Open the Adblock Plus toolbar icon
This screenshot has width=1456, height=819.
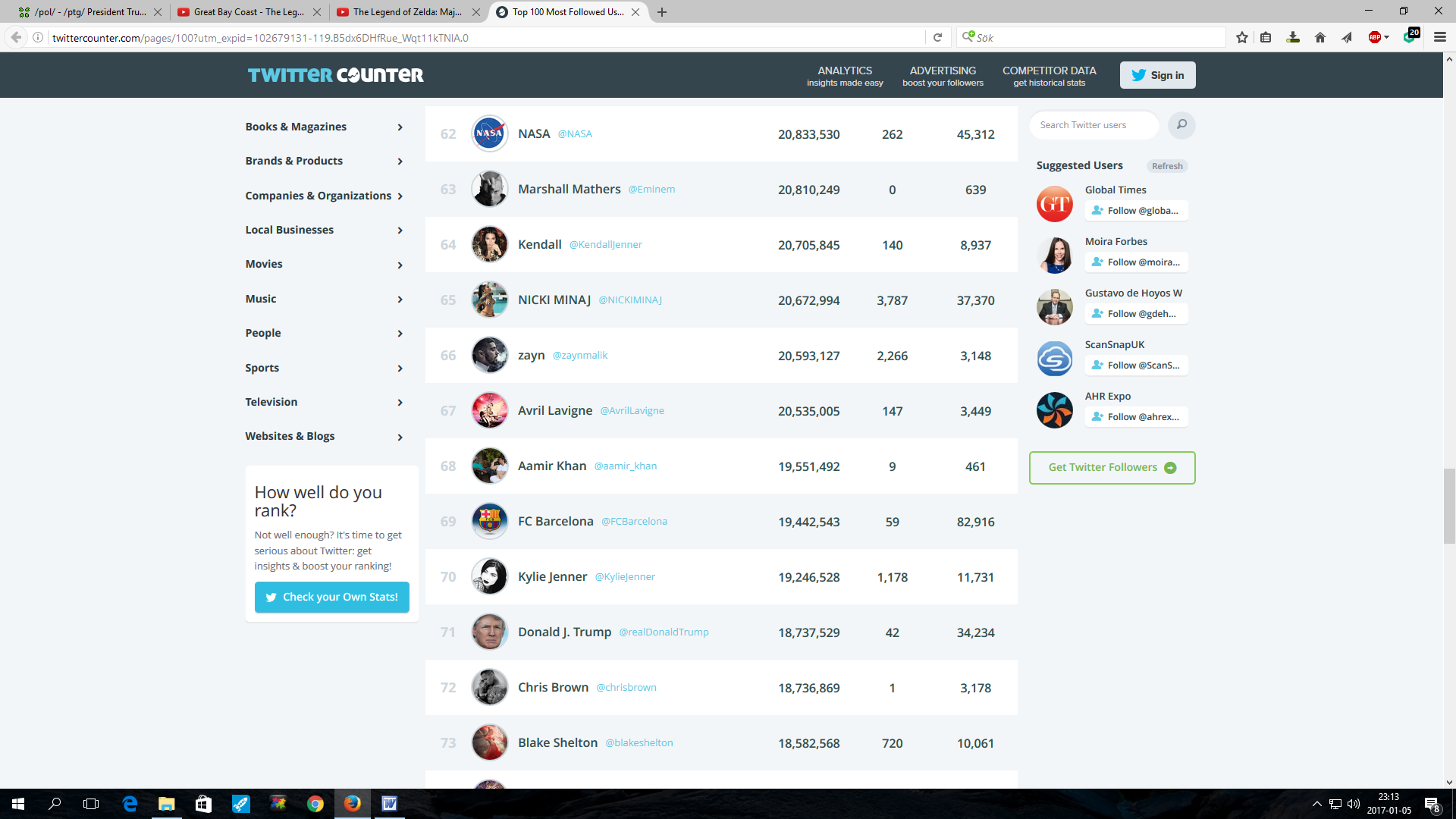(1374, 37)
